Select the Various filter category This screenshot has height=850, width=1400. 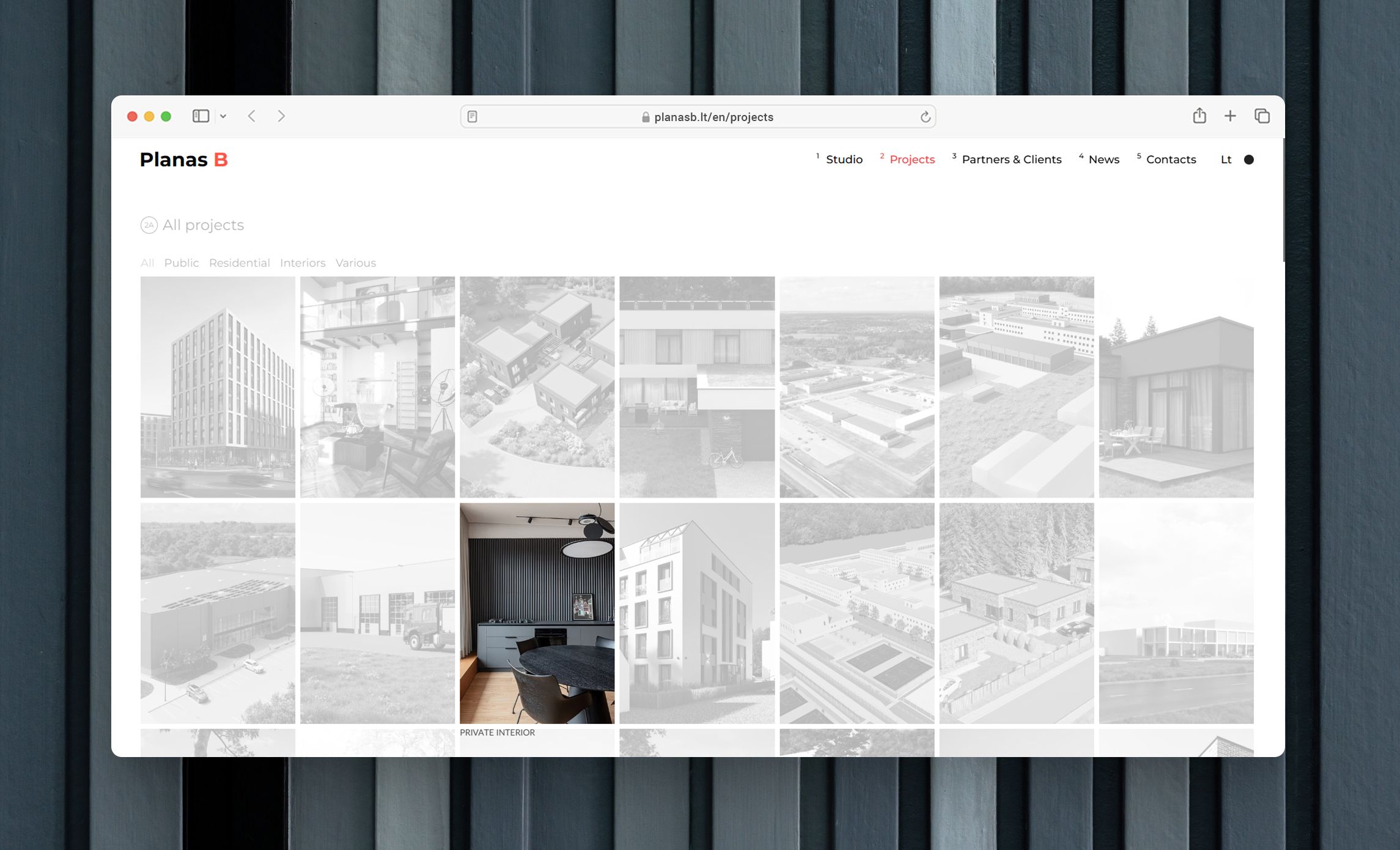[355, 262]
